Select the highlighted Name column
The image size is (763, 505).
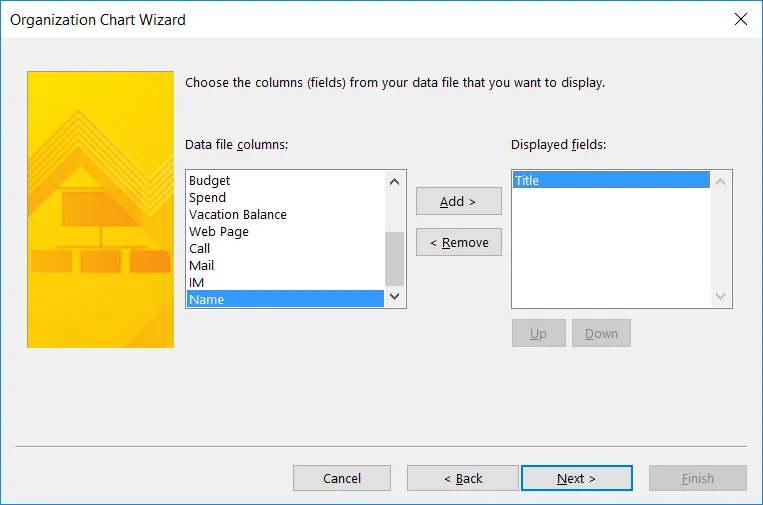[x=285, y=299]
